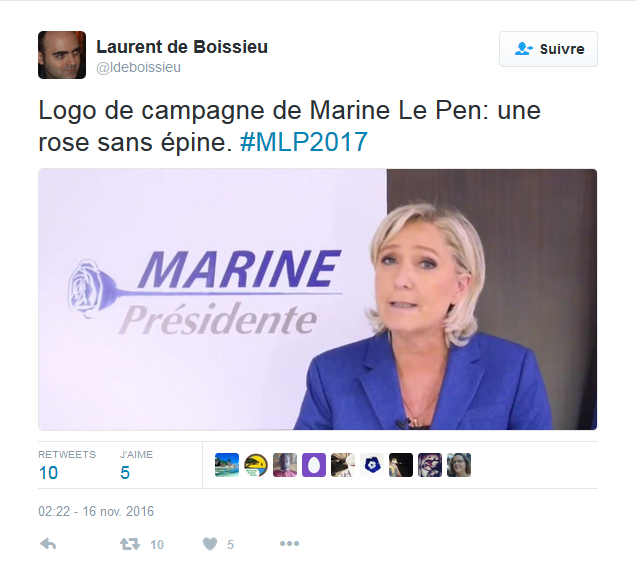Open the tropical beach avatar liker profile
Viewport: 637px width, 582px height.
(227, 465)
